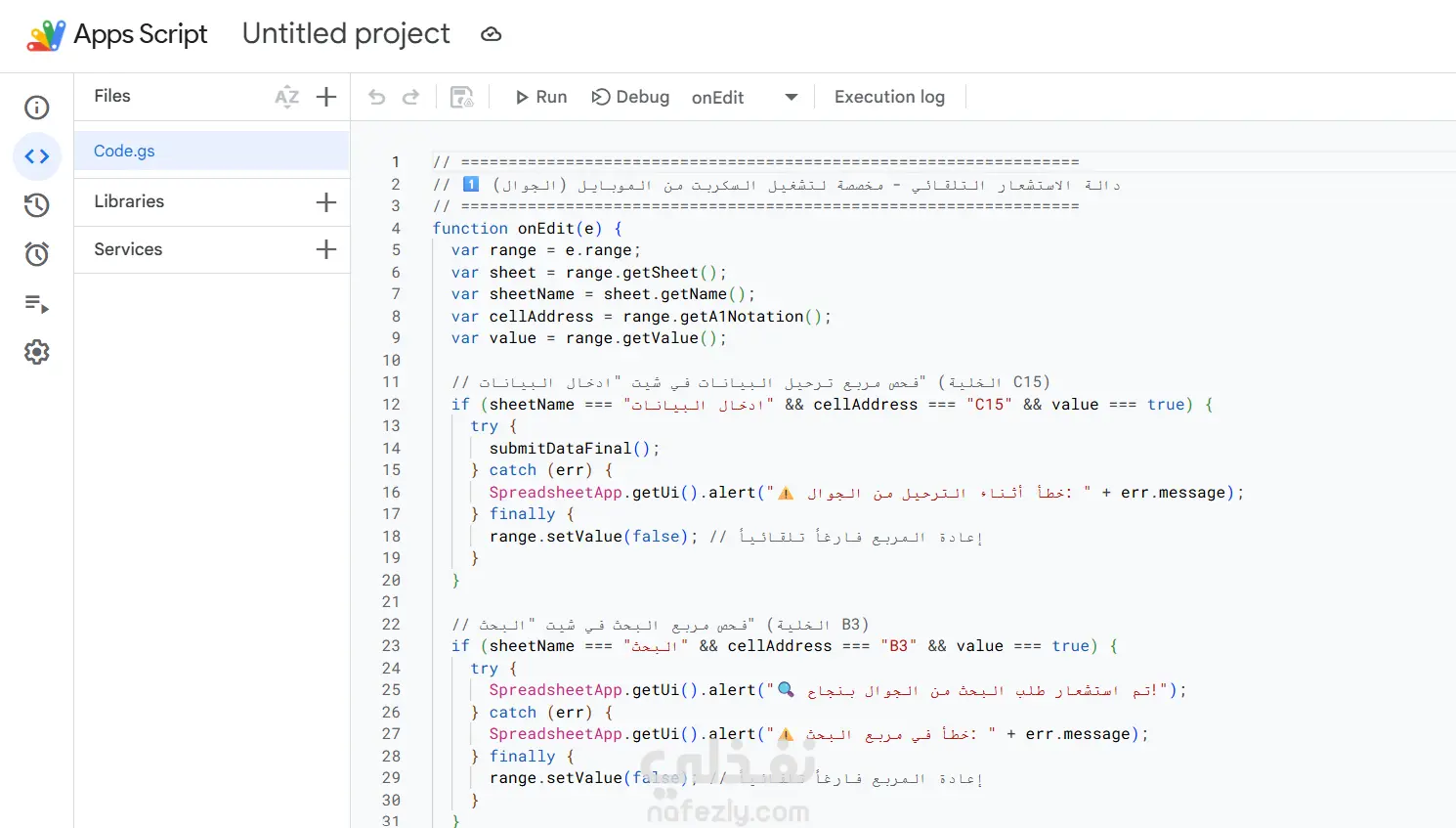
Task: Click the Libraries section label
Action: pyautogui.click(x=129, y=201)
